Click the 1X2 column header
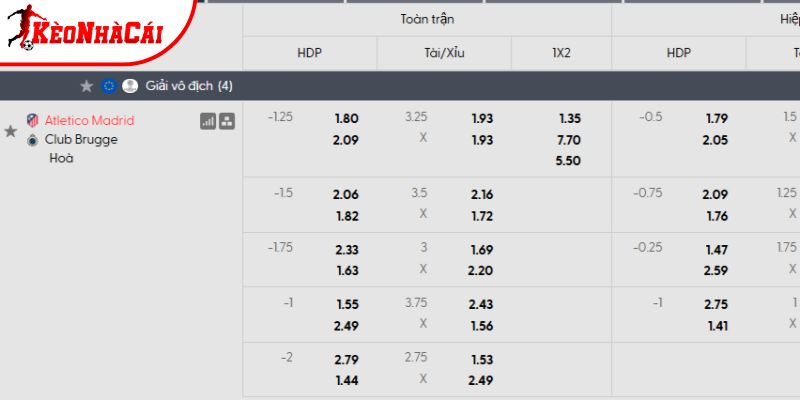This screenshot has width=800, height=400. tap(561, 53)
